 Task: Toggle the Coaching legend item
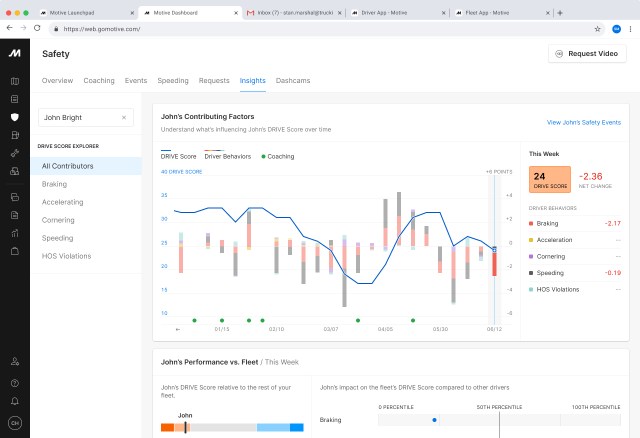click(278, 156)
